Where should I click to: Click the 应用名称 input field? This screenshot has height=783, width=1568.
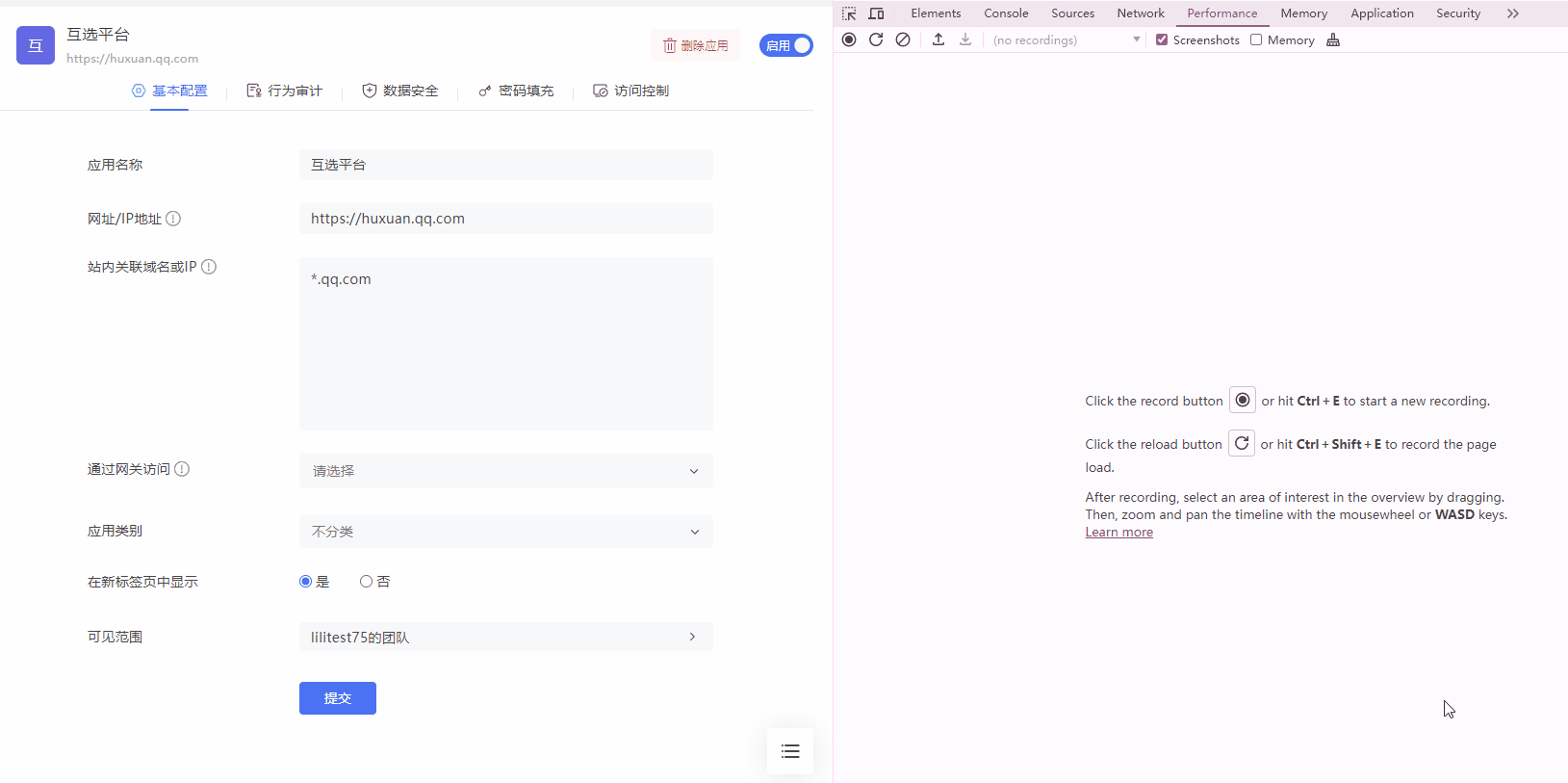pos(506,165)
